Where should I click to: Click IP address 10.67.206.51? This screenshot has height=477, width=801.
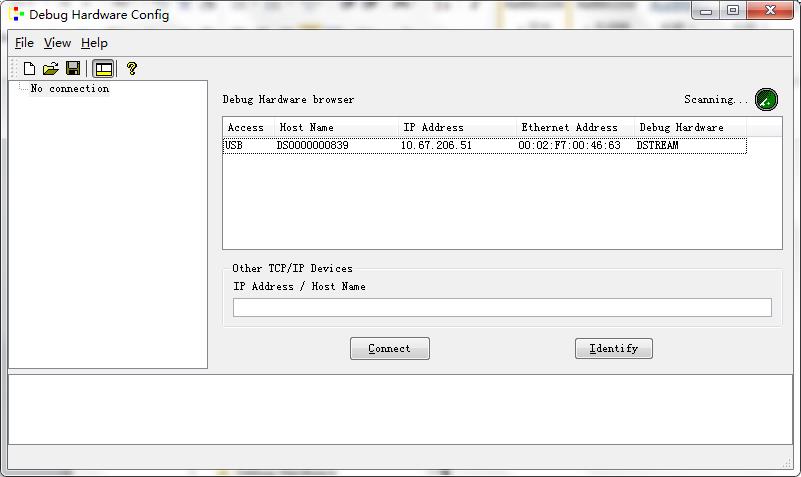coord(436,146)
